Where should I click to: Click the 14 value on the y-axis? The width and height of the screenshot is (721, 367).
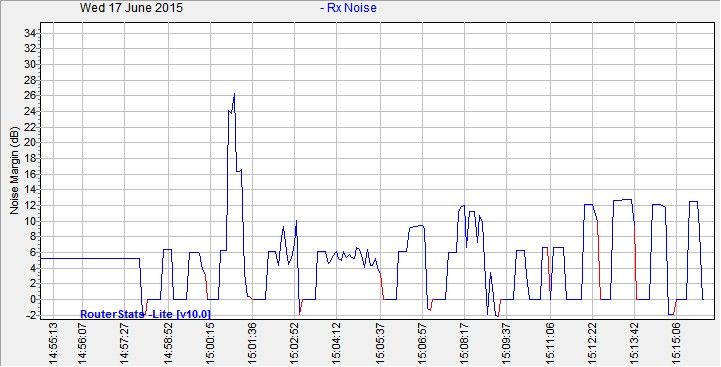pos(30,190)
